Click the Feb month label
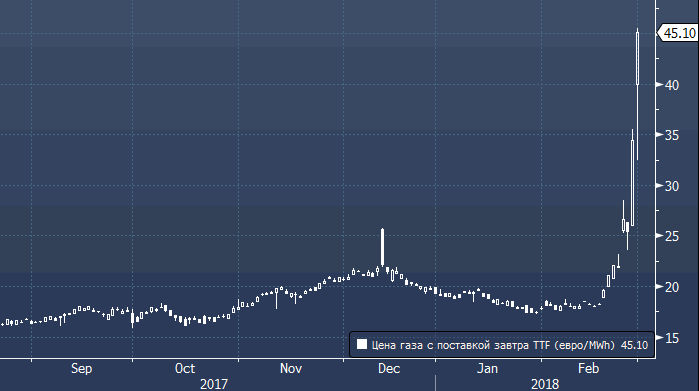Screen dimensions: 699x391 pyautogui.click(x=588, y=369)
